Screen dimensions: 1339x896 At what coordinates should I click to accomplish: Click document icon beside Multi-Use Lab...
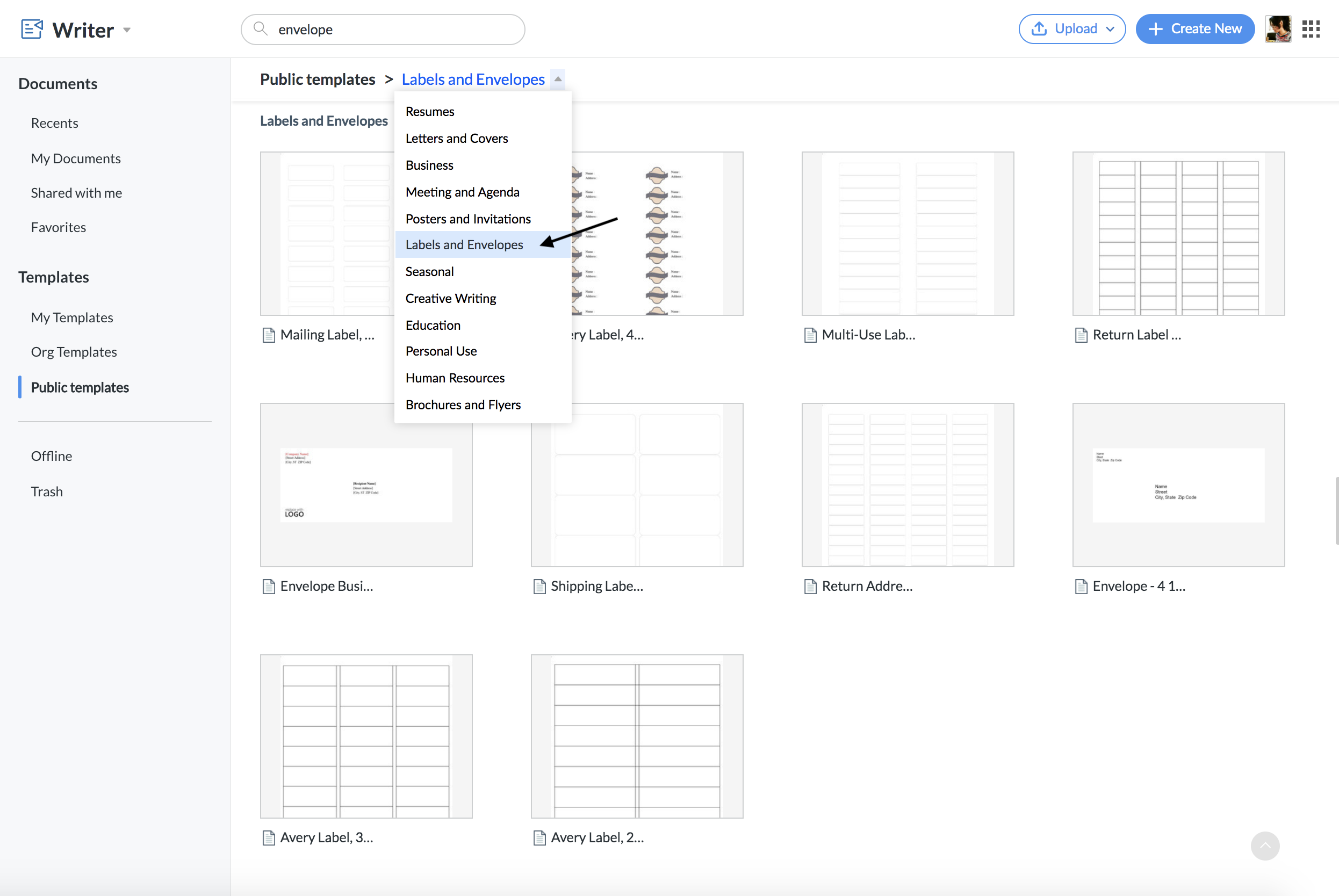[810, 335]
